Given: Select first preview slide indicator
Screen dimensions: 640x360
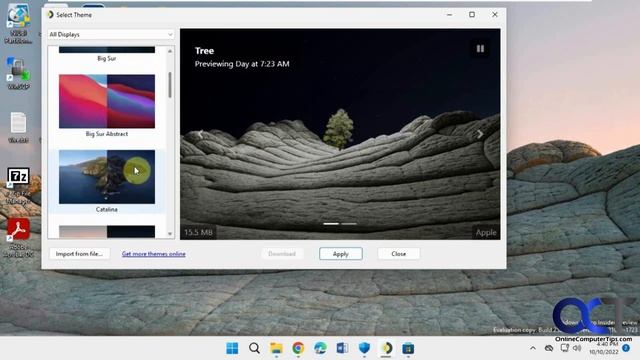Looking at the screenshot, I should pyautogui.click(x=331, y=224).
